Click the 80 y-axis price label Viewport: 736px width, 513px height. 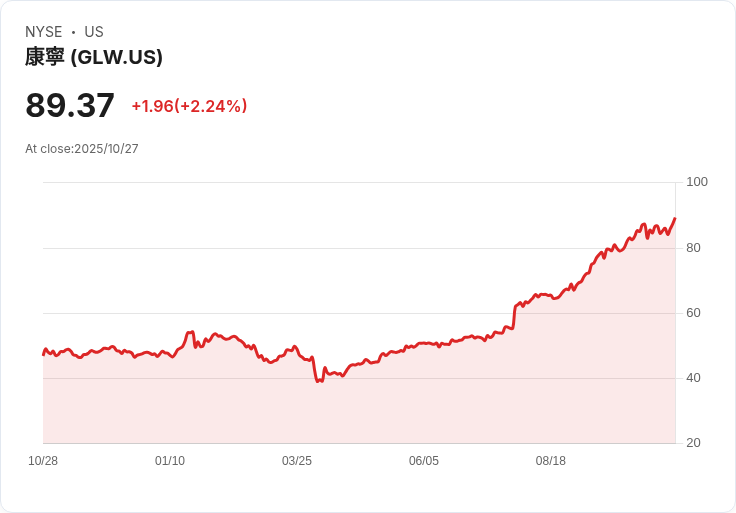pyautogui.click(x=694, y=248)
